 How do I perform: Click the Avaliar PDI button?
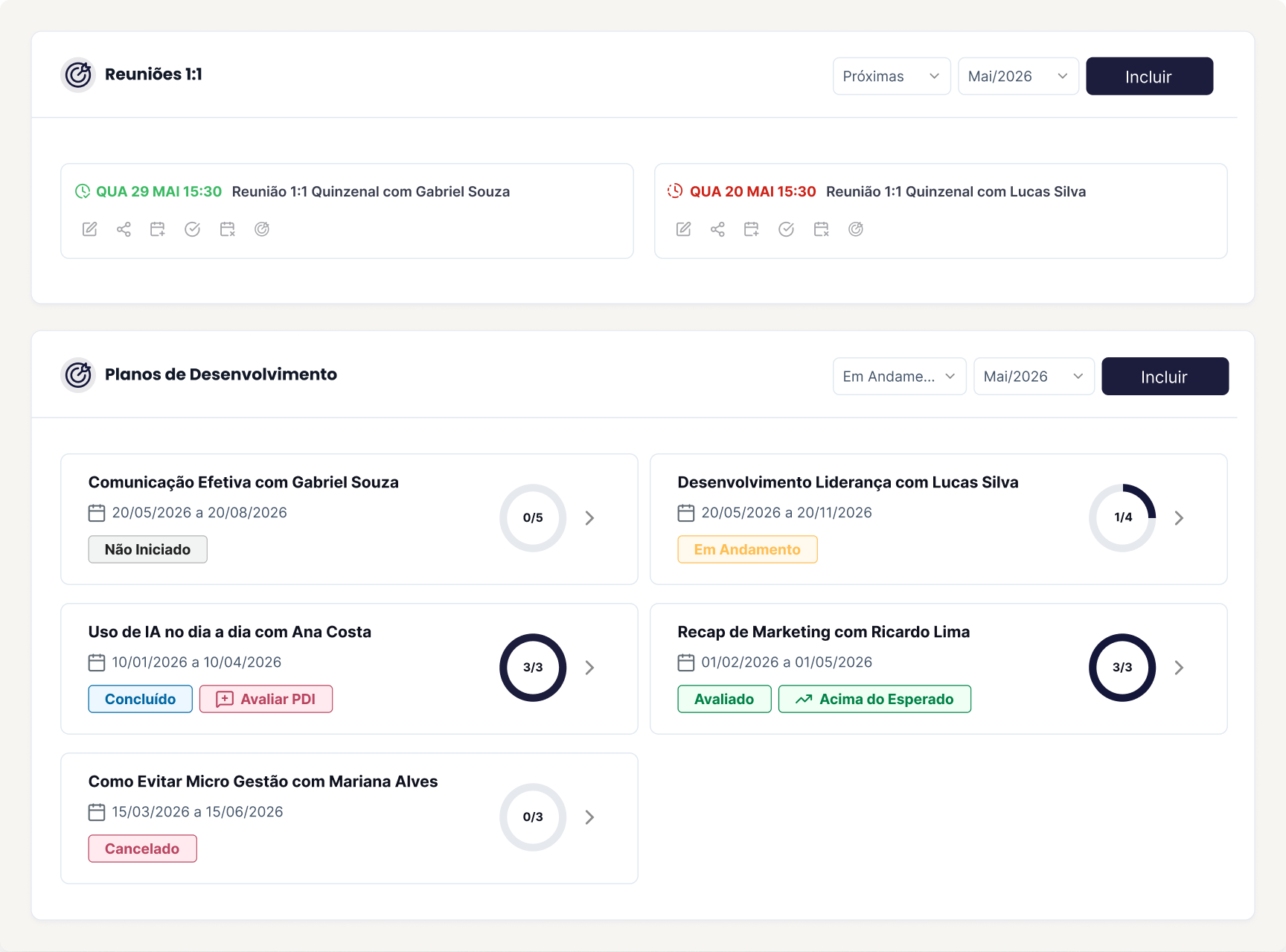point(266,699)
